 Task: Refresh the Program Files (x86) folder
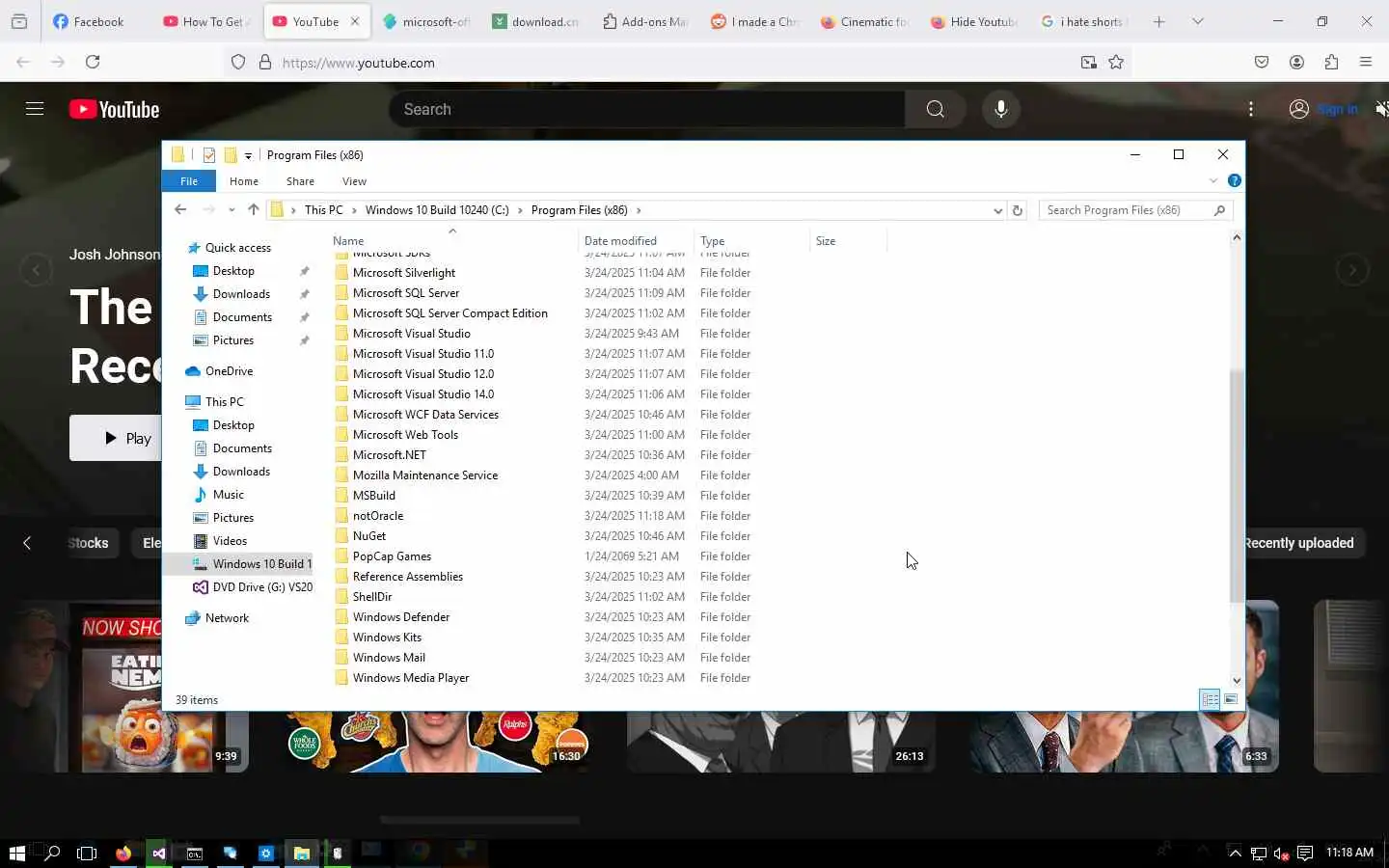tap(1017, 210)
